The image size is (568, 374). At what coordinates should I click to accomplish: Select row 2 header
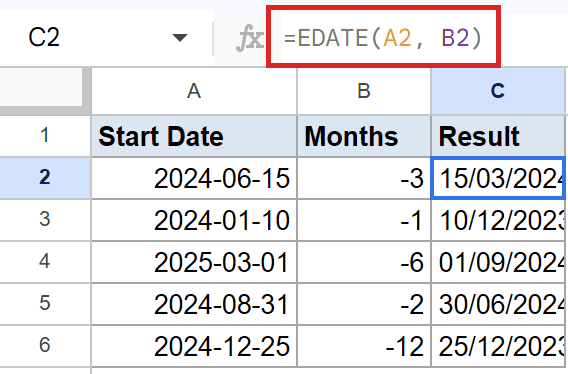pos(45,178)
